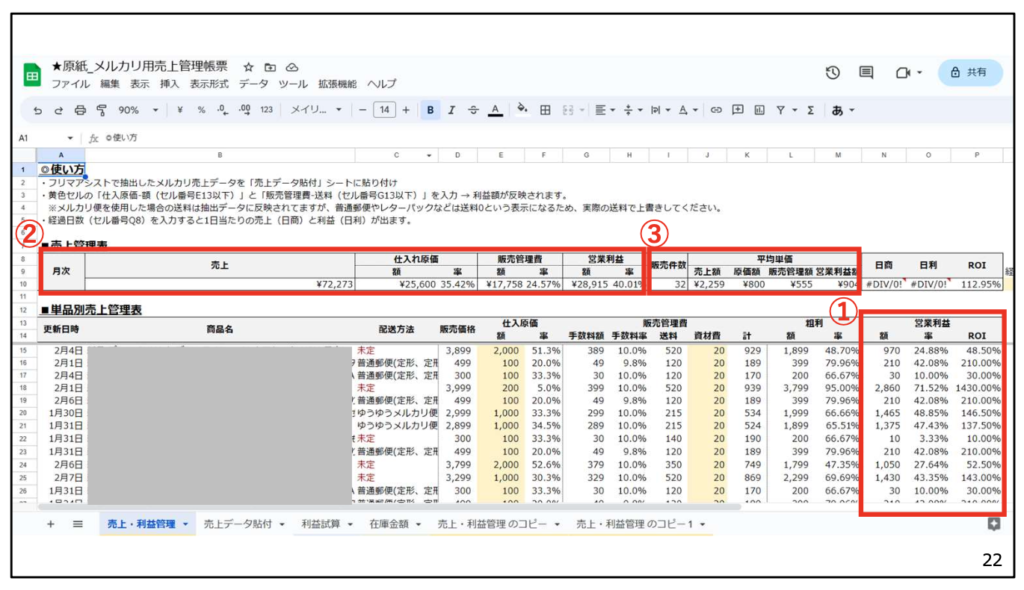Open the text color picker

tap(494, 110)
